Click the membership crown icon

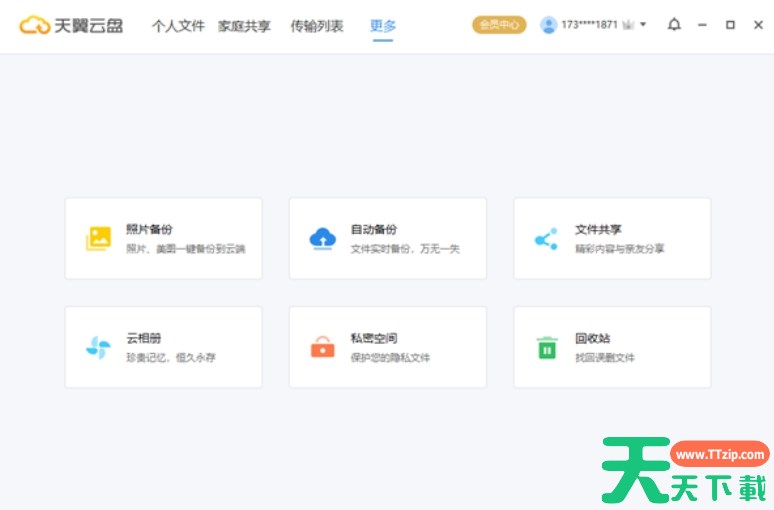(x=628, y=25)
